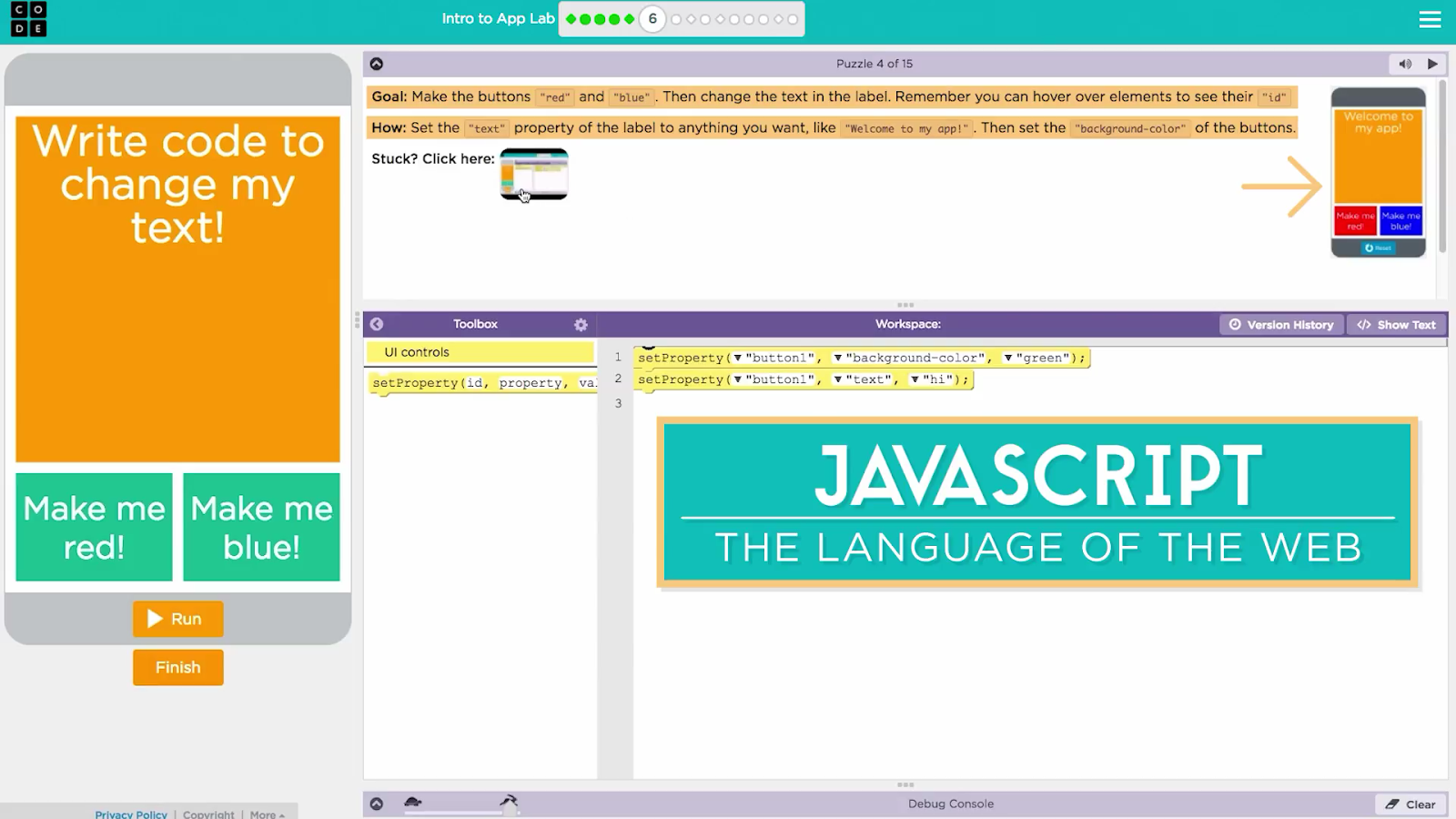Click Clear in the Debug Console
1456x819 pixels.
(1410, 804)
